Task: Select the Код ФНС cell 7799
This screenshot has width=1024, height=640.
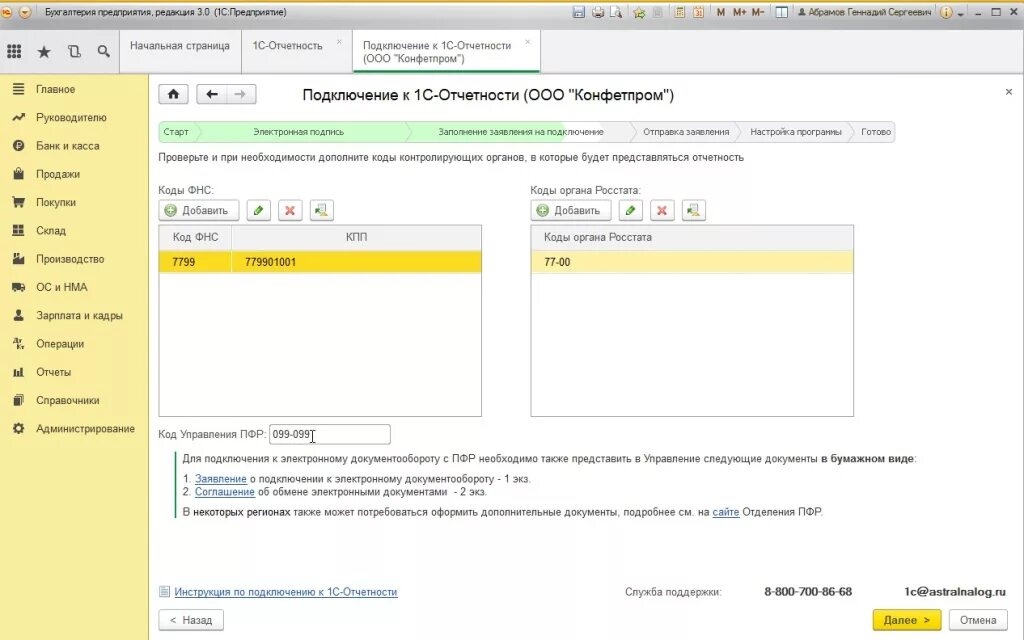Action: [195, 262]
